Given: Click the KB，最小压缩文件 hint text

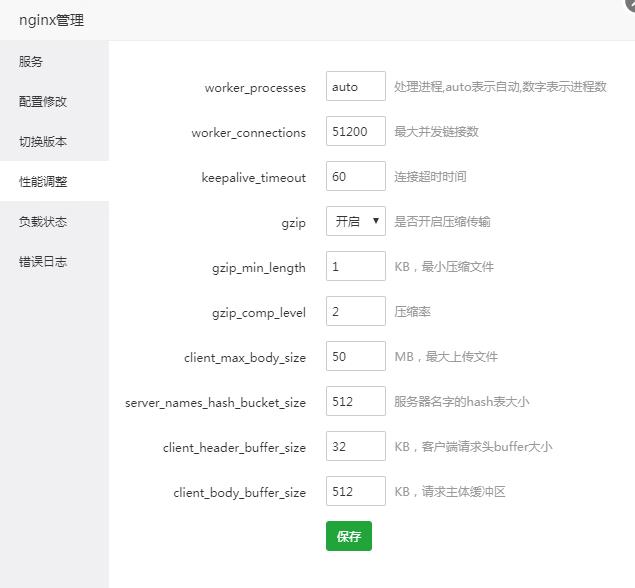Looking at the screenshot, I should [444, 266].
